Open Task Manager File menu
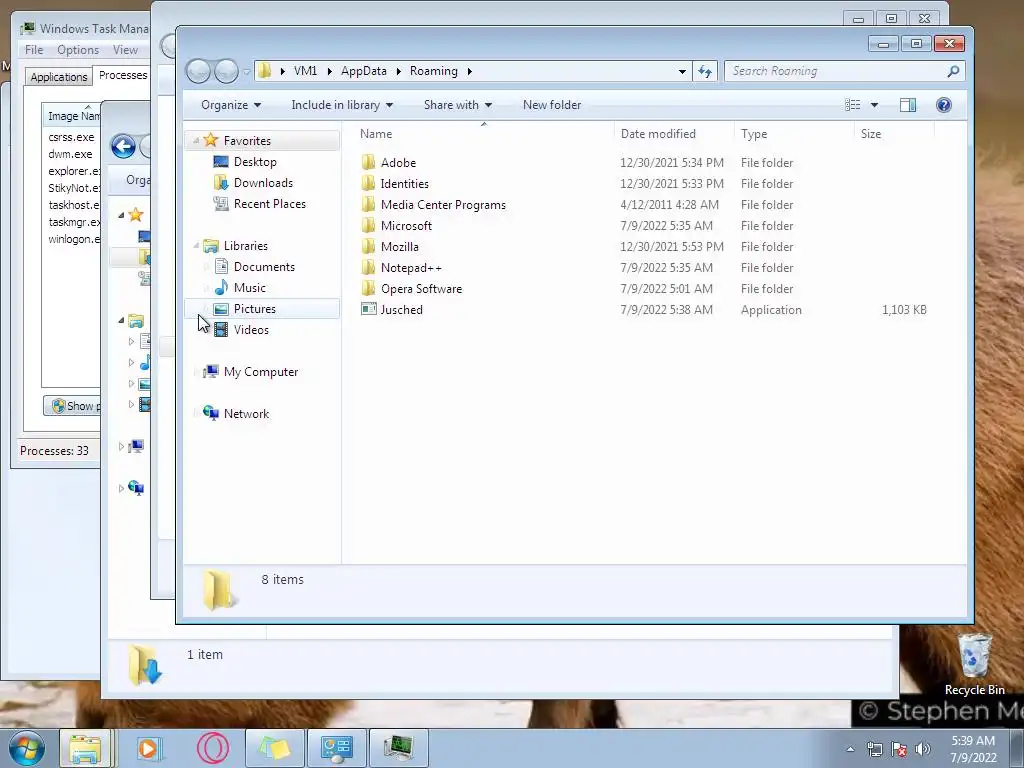1024x768 pixels. point(34,50)
